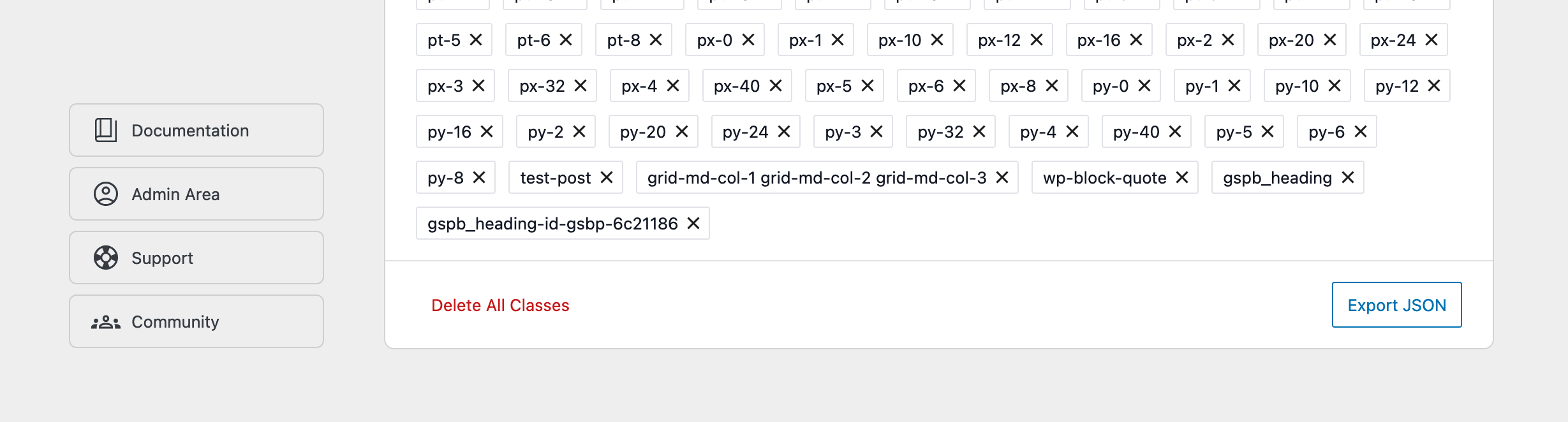The width and height of the screenshot is (1568, 422).
Task: Click Delete All Classes
Action: (x=500, y=305)
